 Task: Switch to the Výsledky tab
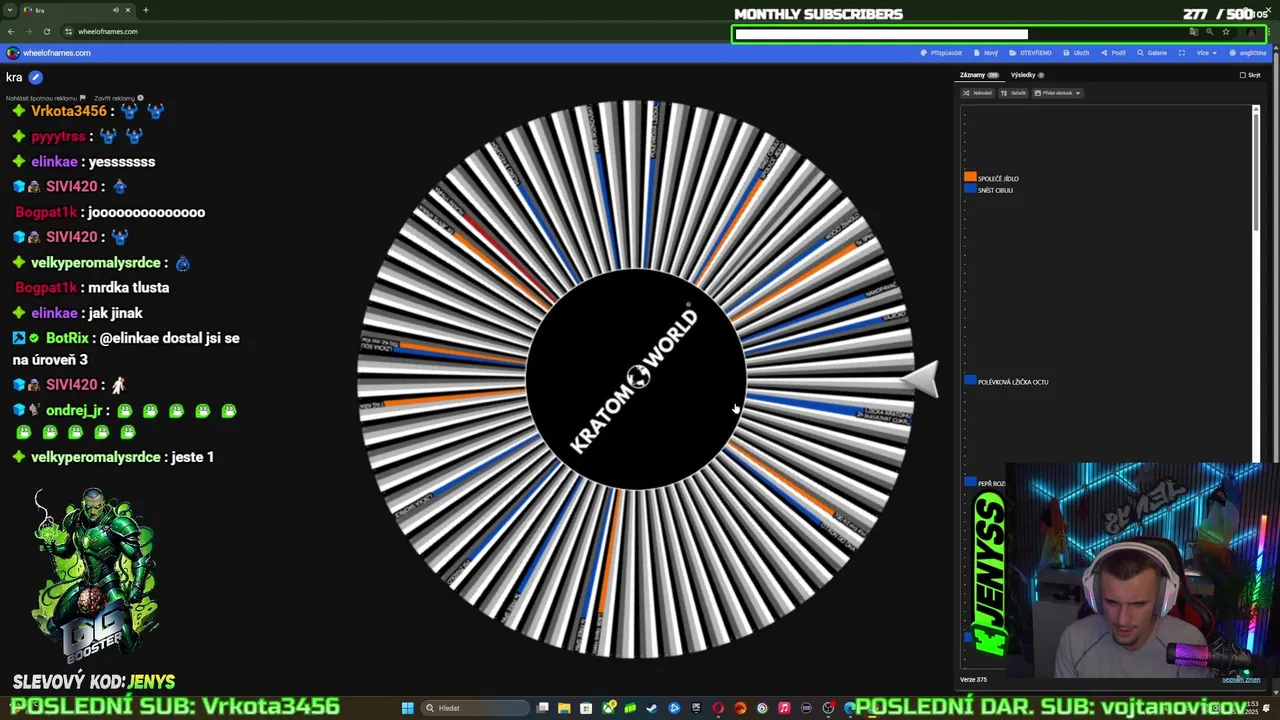click(x=1027, y=75)
